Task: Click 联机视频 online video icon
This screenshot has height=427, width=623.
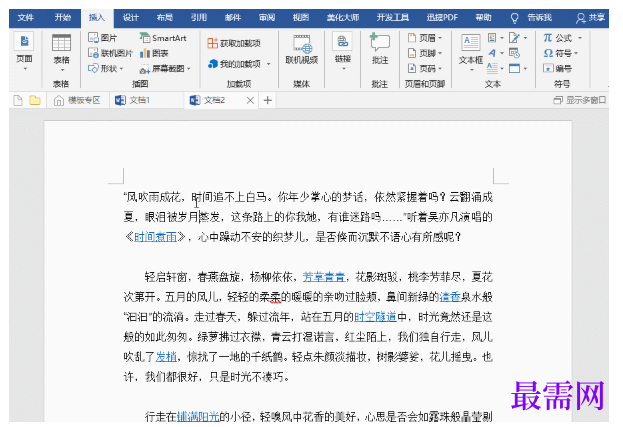Action: coord(302,50)
